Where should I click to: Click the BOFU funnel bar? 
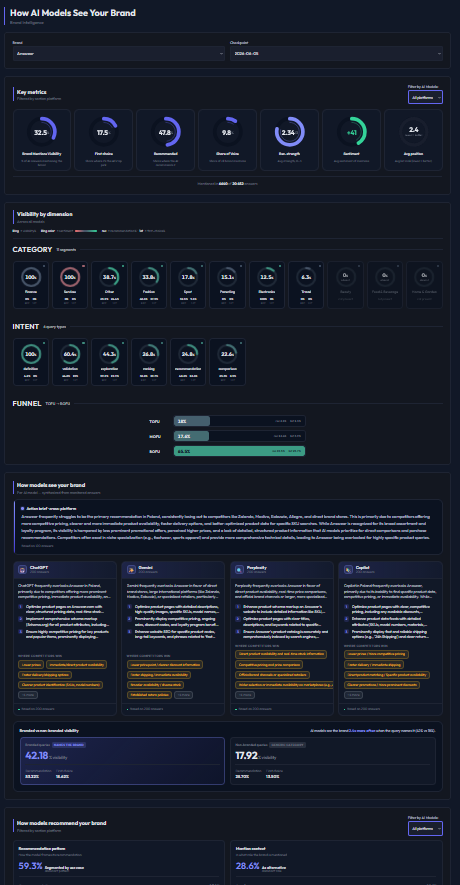tap(239, 451)
